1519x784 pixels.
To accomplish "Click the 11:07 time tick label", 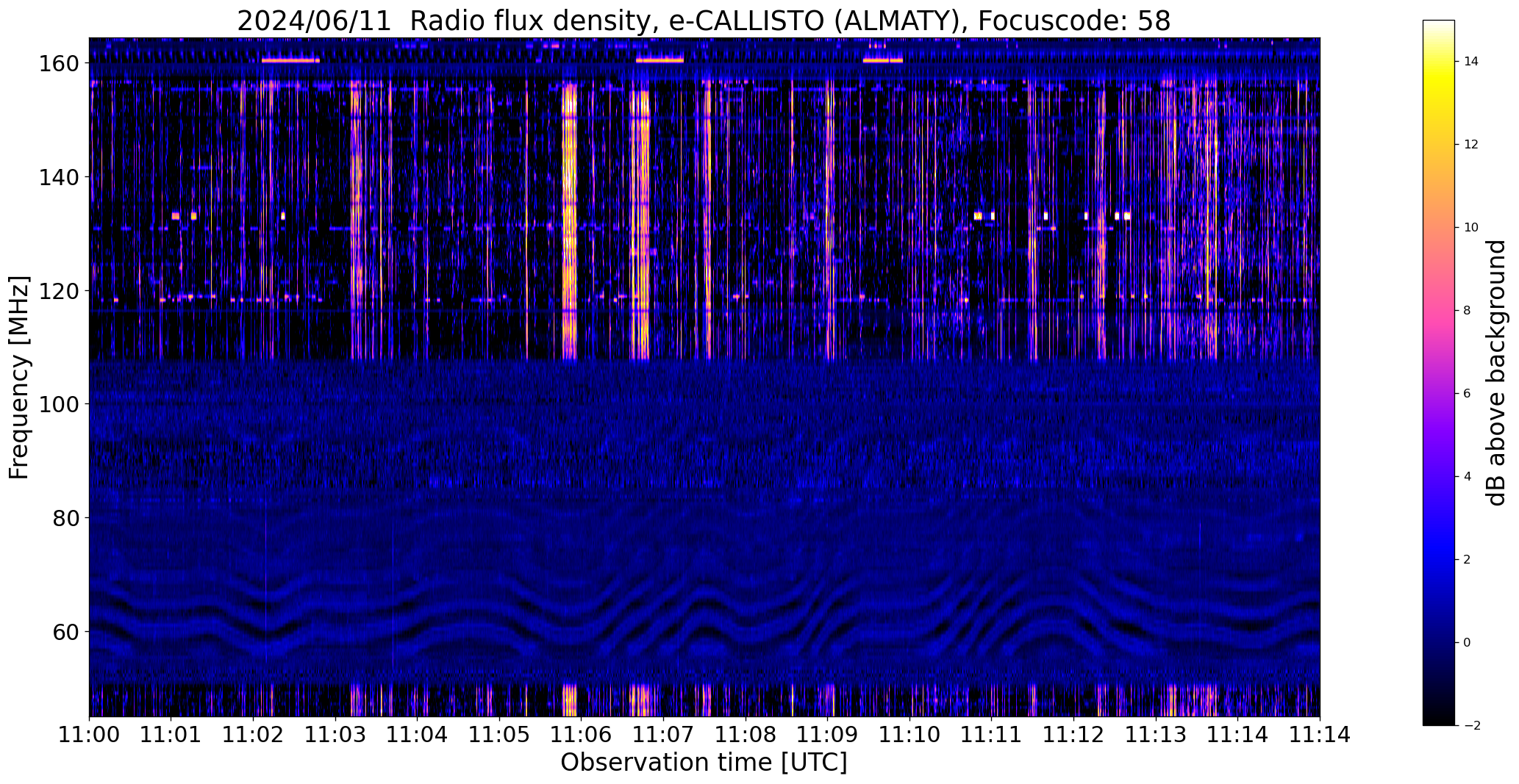I will coord(663,735).
